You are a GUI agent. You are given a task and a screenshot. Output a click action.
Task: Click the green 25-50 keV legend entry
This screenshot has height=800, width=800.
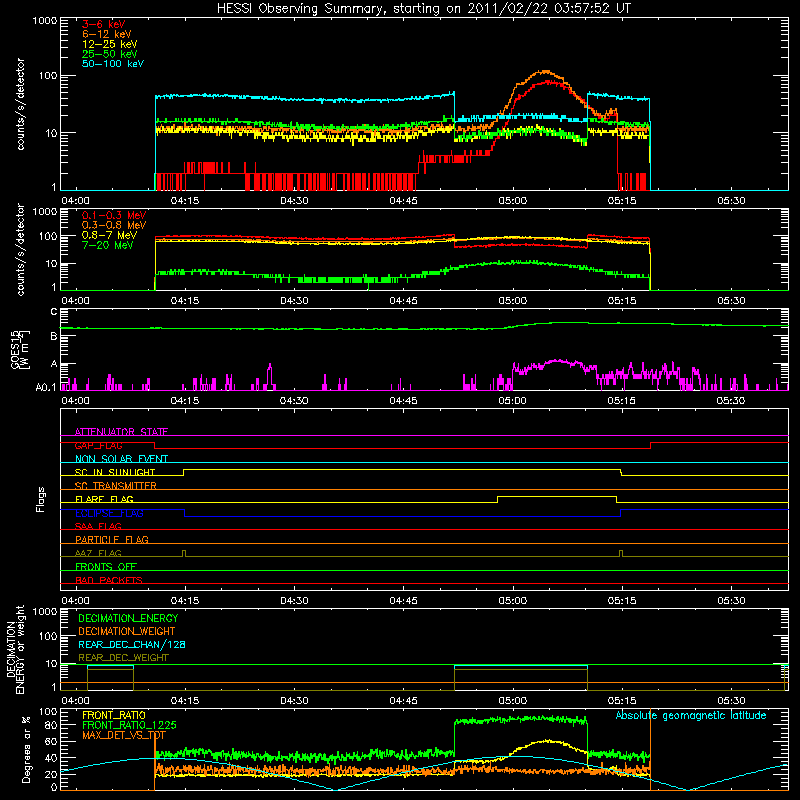110,54
